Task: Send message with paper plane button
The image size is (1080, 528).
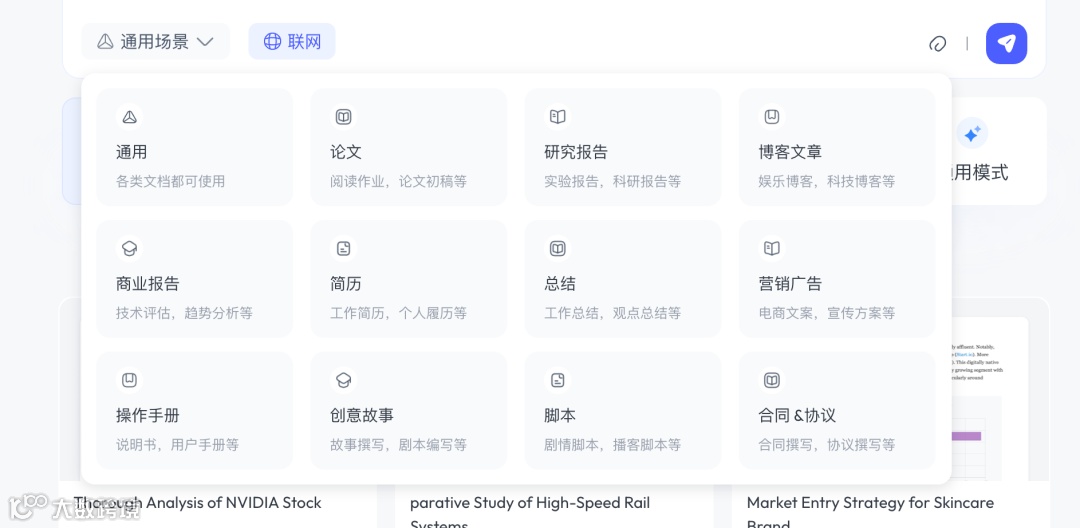Action: pyautogui.click(x=1006, y=43)
